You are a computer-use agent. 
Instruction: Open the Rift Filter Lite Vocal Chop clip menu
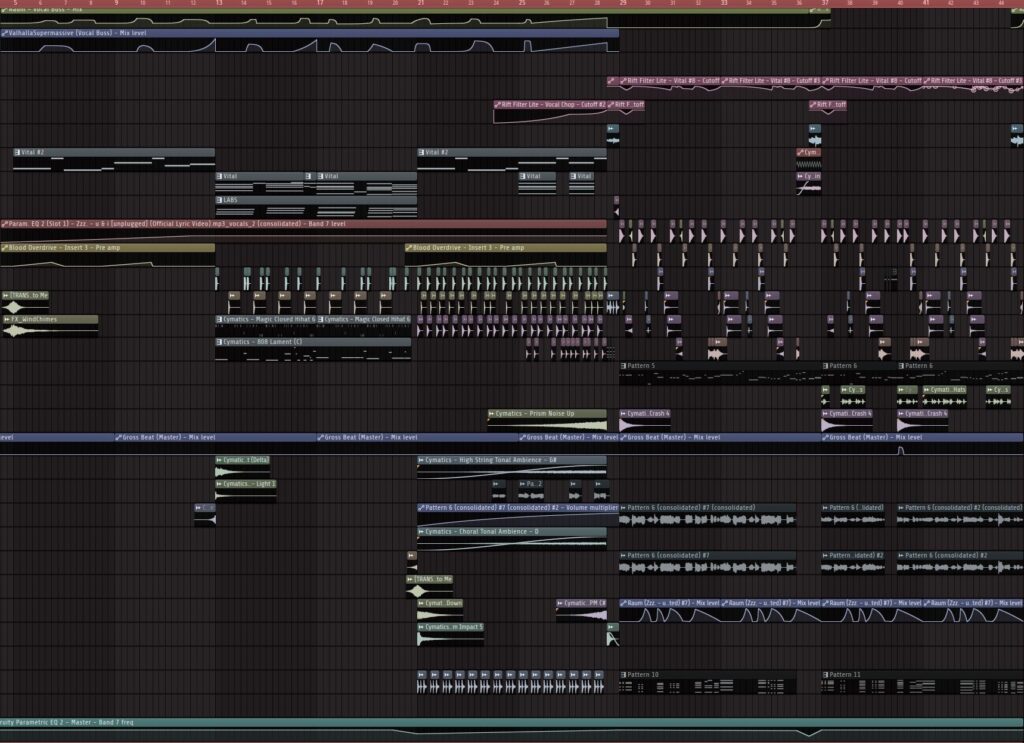click(x=497, y=104)
